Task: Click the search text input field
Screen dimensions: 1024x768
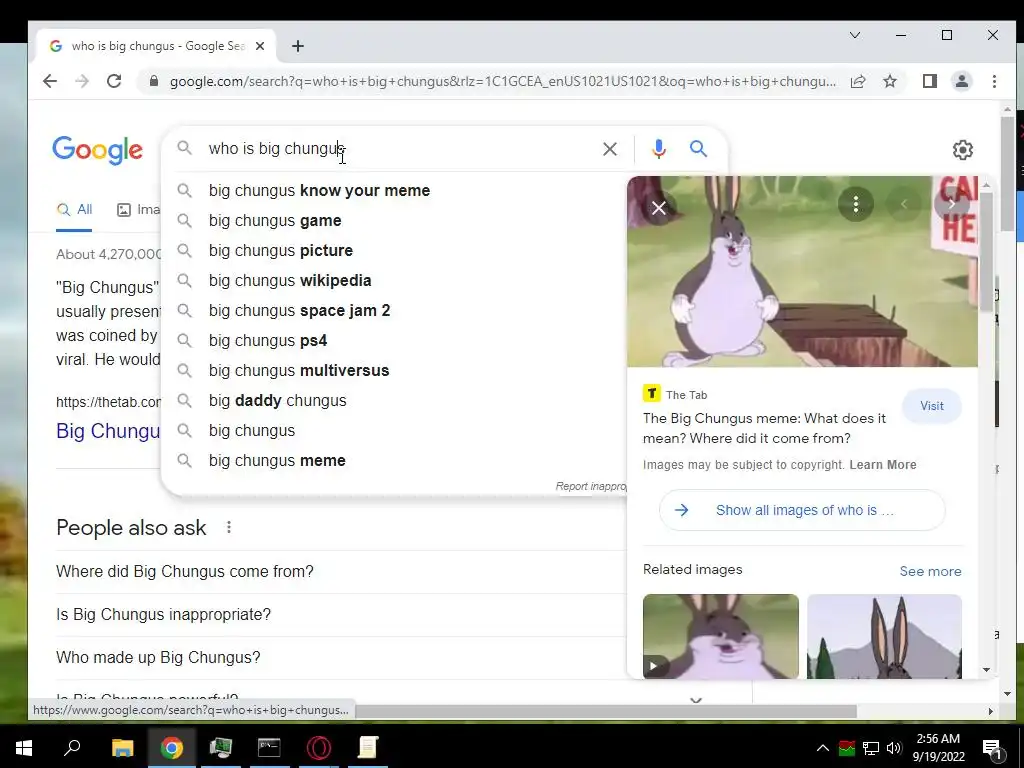Action: [397, 149]
